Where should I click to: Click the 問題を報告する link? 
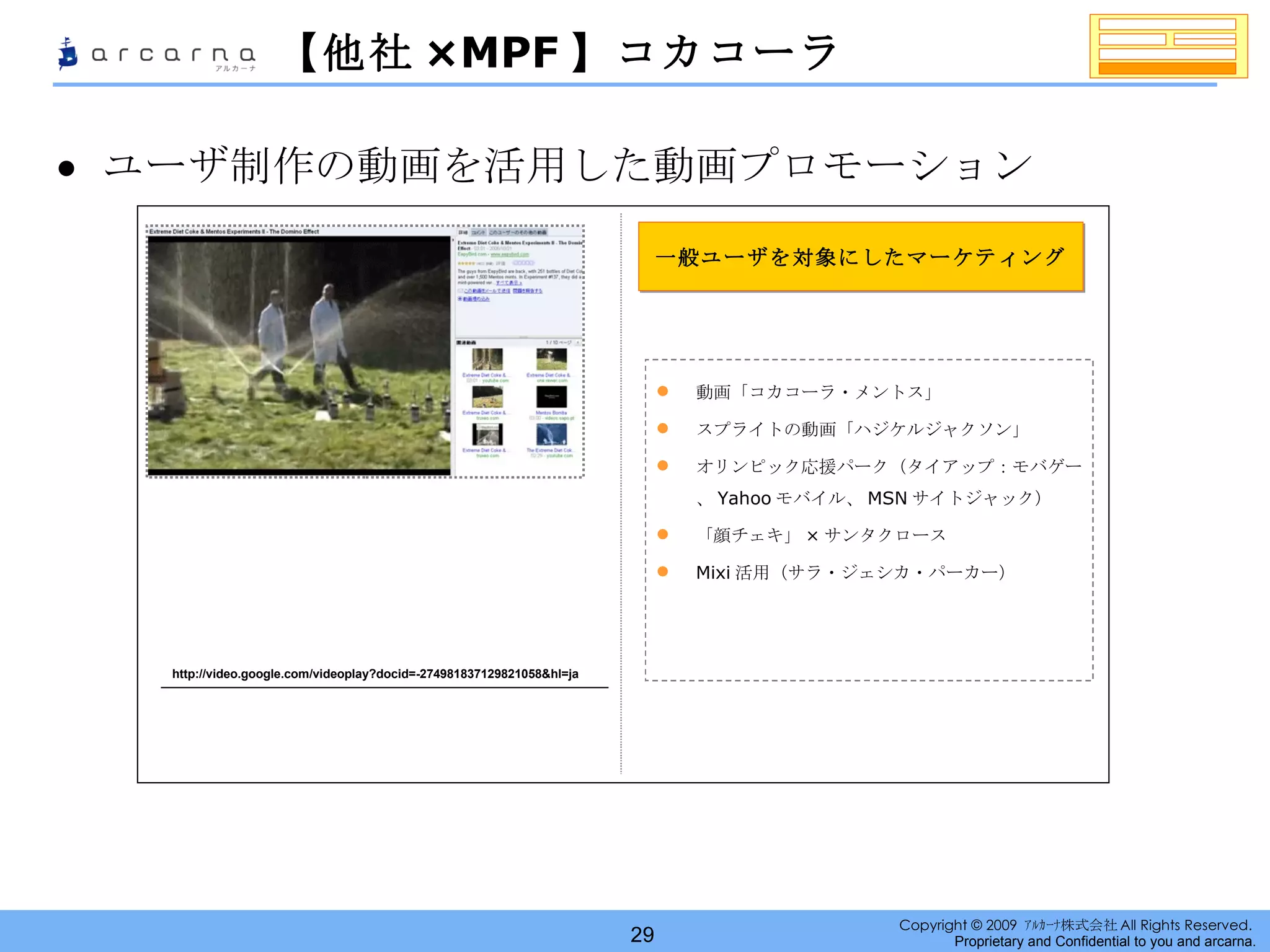click(x=528, y=291)
